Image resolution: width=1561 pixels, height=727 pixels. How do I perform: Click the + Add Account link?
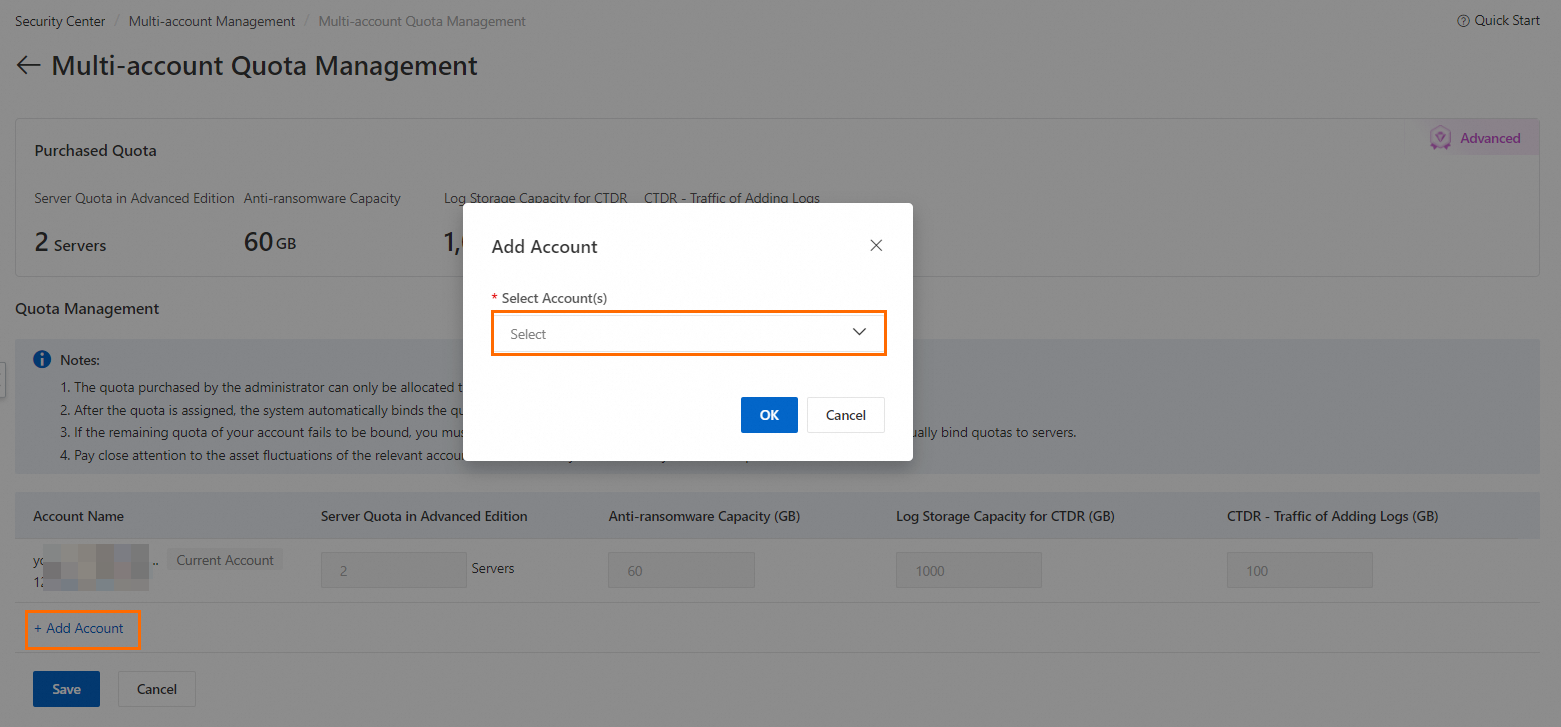click(x=80, y=628)
